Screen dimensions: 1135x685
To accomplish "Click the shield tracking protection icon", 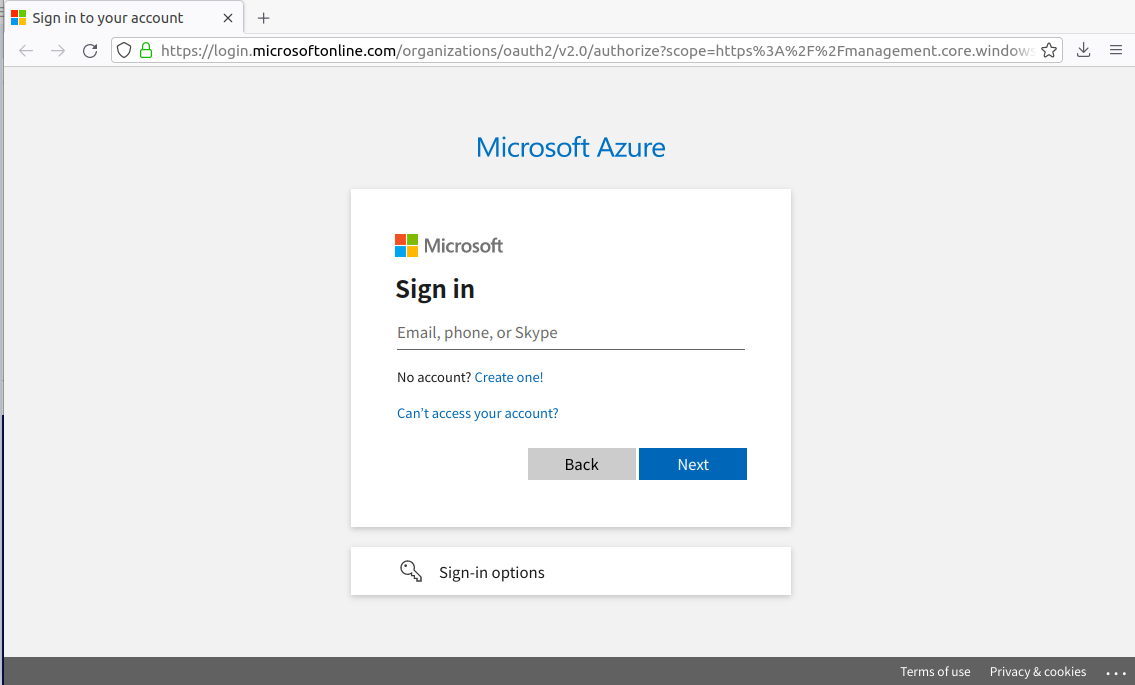I will pyautogui.click(x=123, y=49).
